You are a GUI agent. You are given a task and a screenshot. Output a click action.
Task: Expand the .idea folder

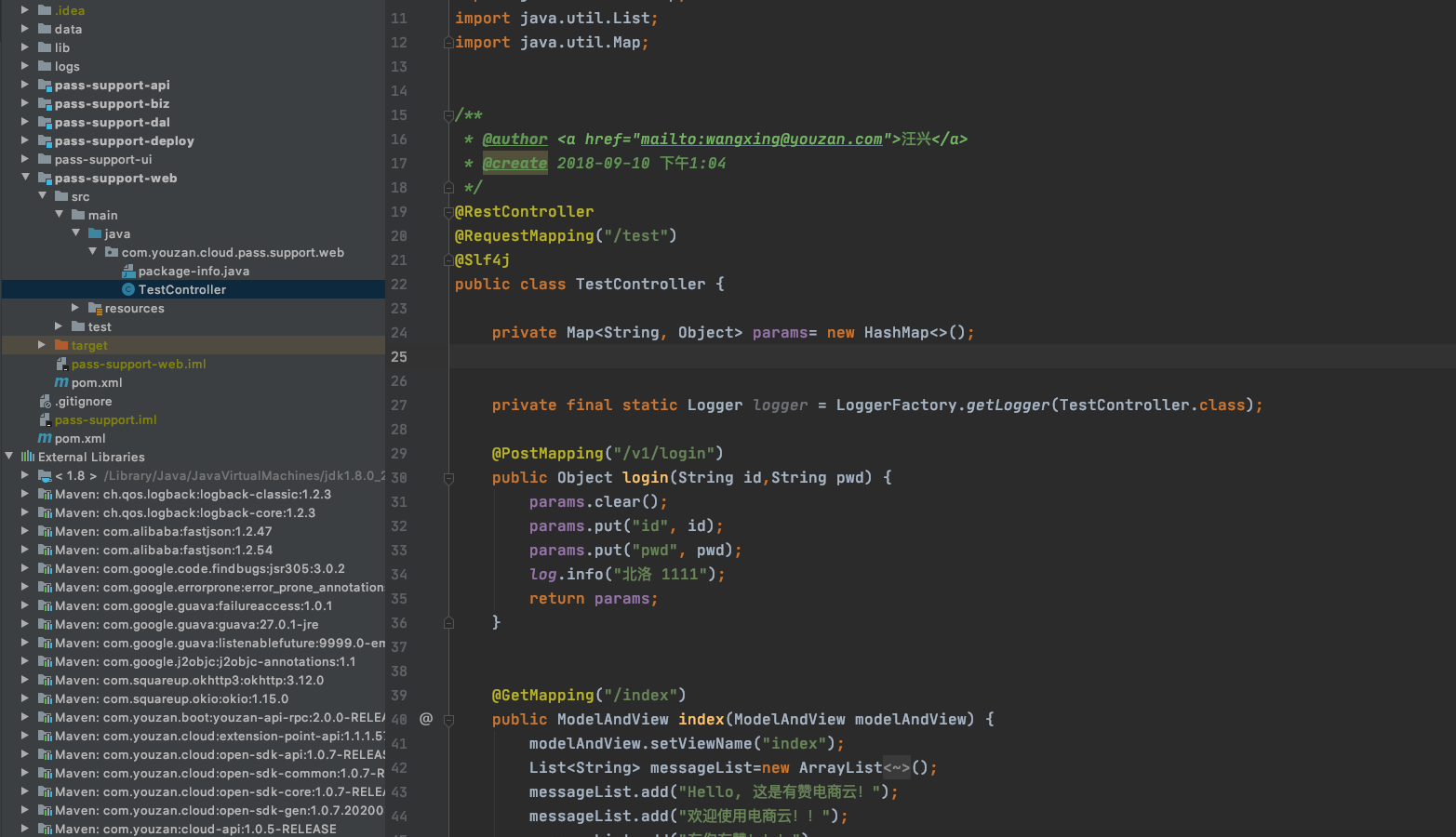click(x=26, y=10)
